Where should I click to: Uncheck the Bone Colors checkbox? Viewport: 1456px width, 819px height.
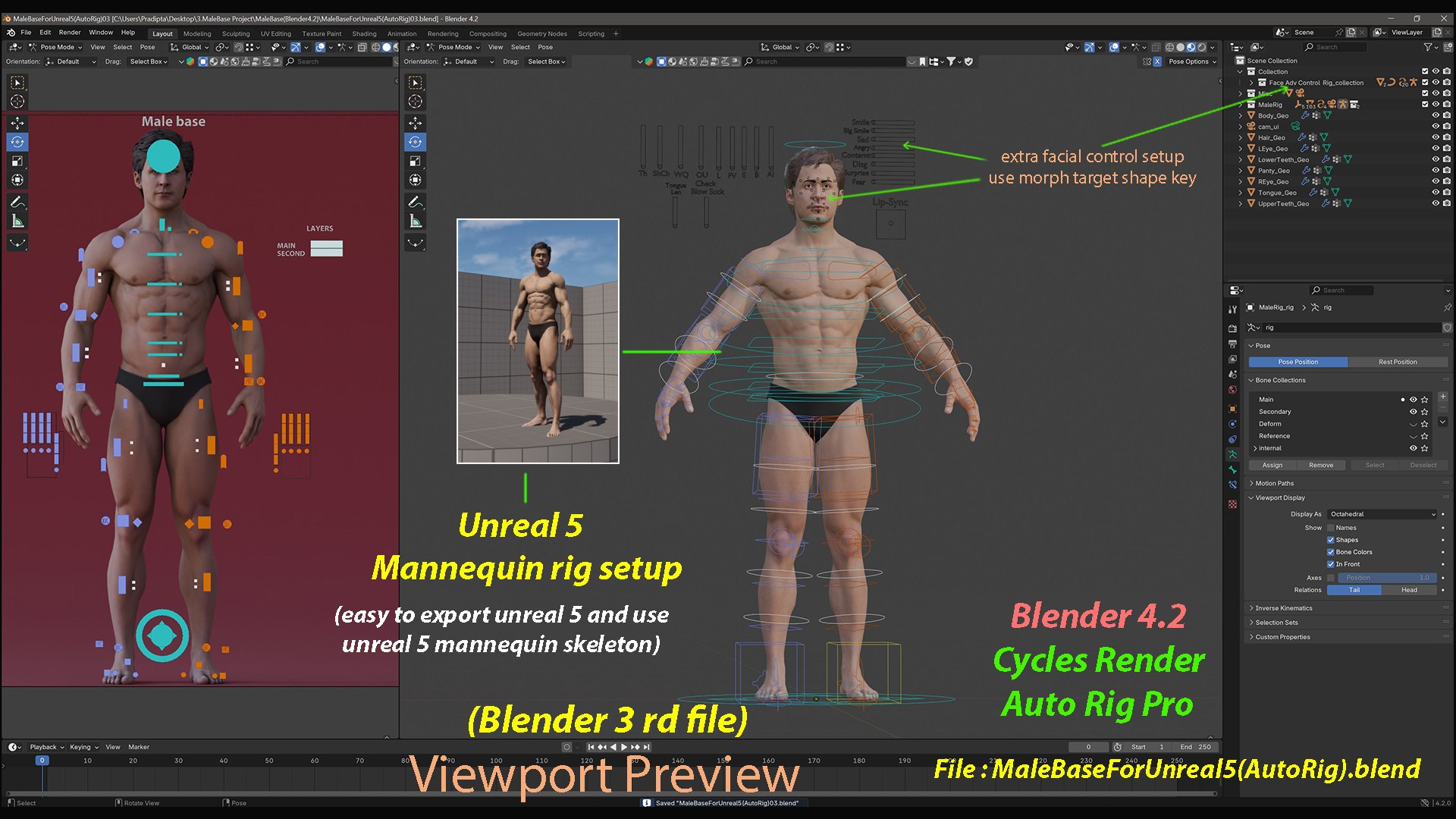click(1331, 552)
